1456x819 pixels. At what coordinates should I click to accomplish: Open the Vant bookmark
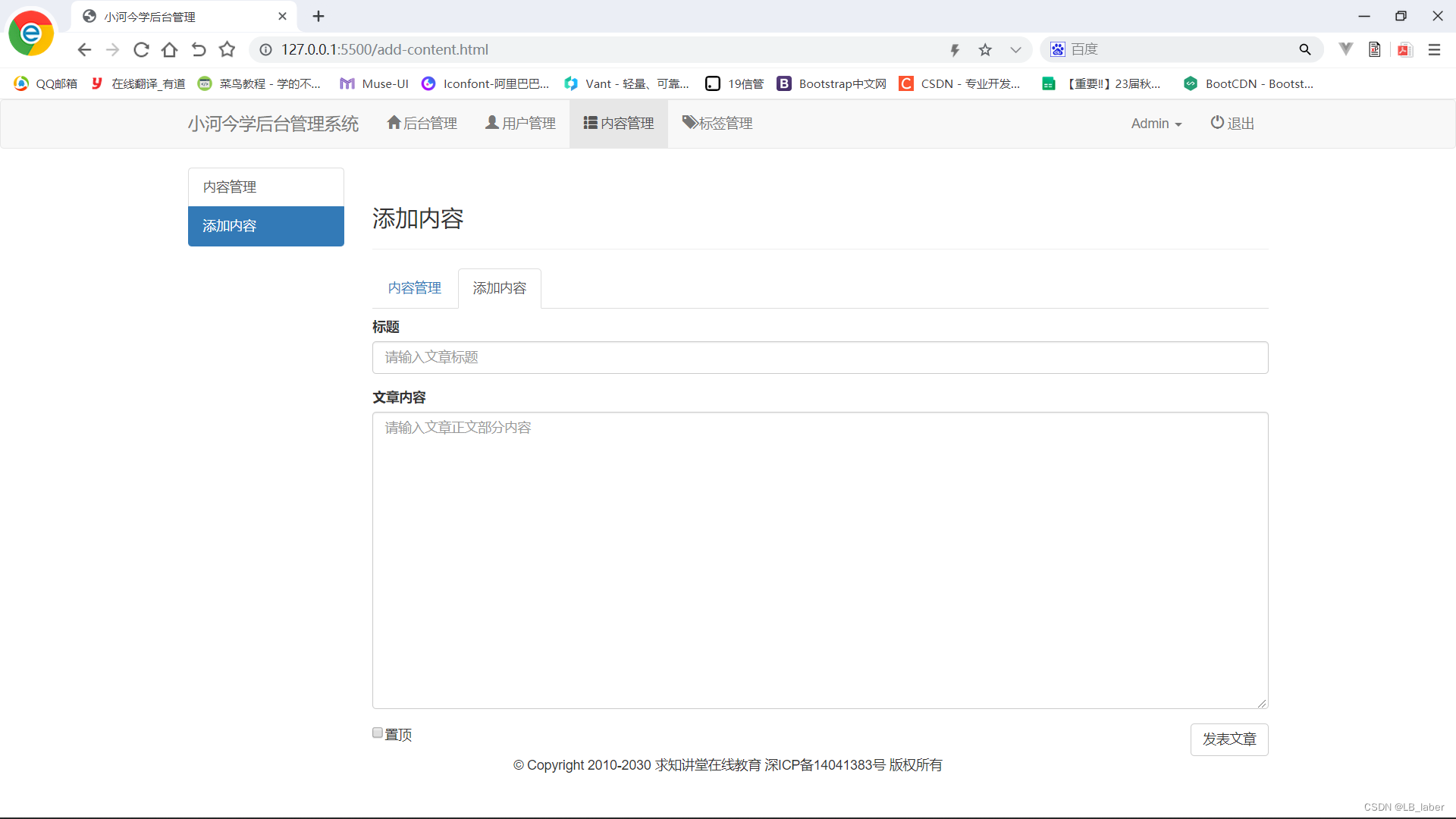627,83
